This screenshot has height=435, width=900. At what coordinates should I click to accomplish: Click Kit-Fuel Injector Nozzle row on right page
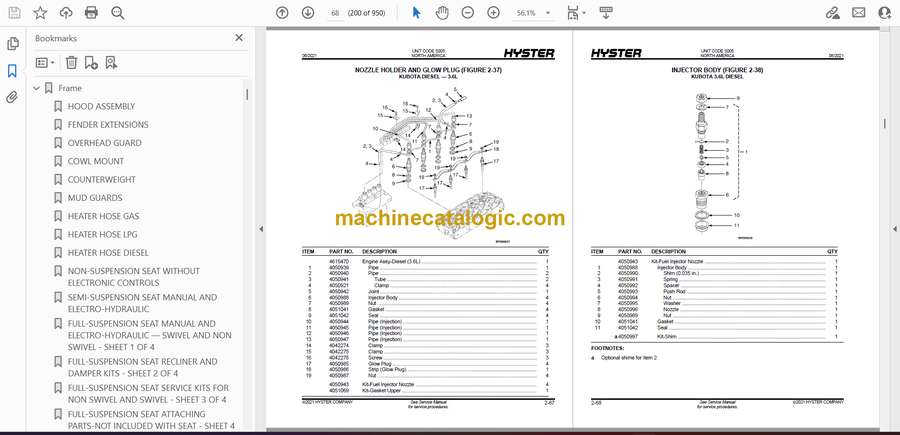coord(715,262)
